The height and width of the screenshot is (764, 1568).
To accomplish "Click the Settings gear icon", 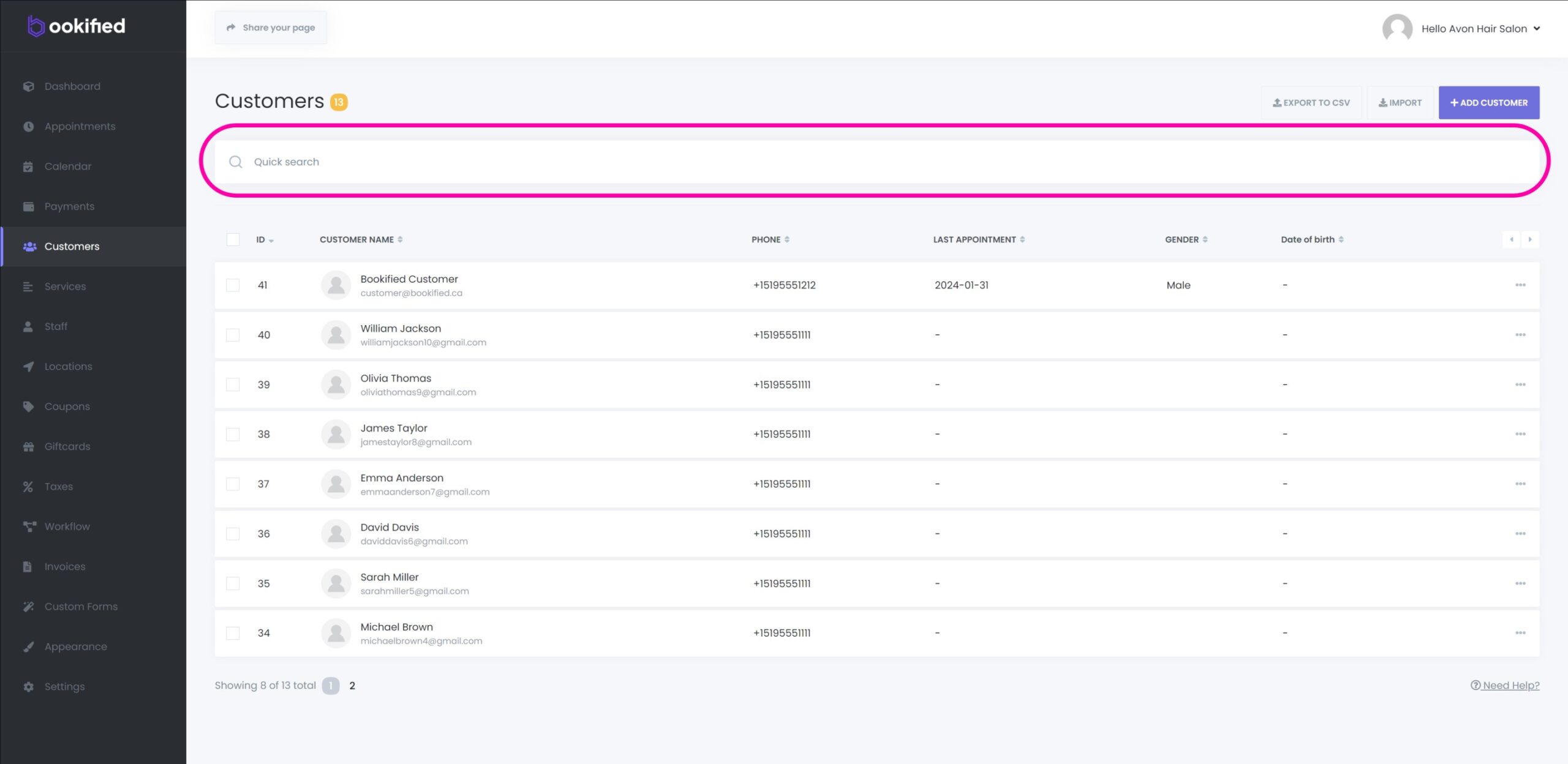I will click(x=28, y=687).
